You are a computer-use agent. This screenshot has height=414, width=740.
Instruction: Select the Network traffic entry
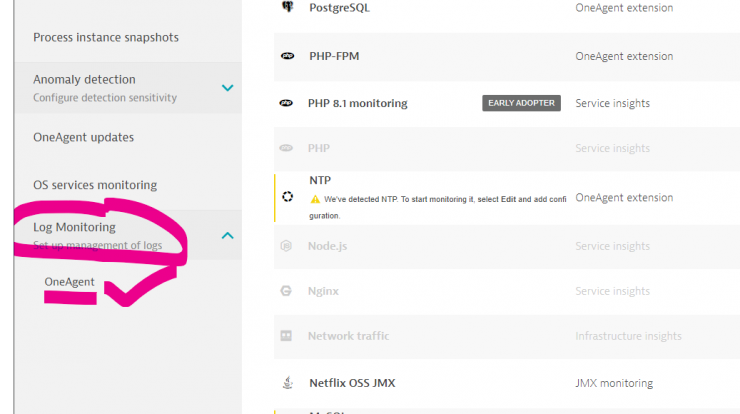[x=348, y=336]
